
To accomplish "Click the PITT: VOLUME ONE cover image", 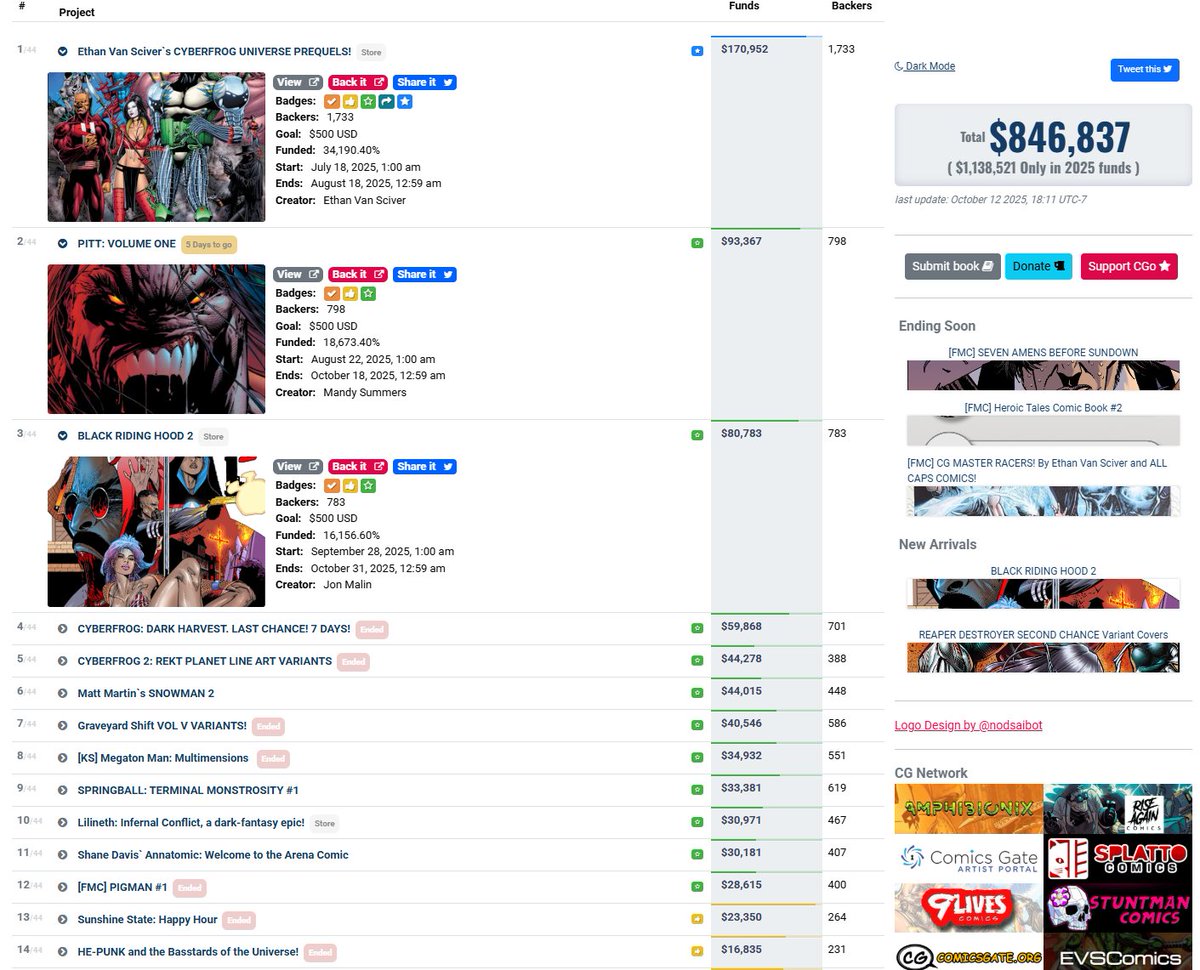I will [156, 339].
